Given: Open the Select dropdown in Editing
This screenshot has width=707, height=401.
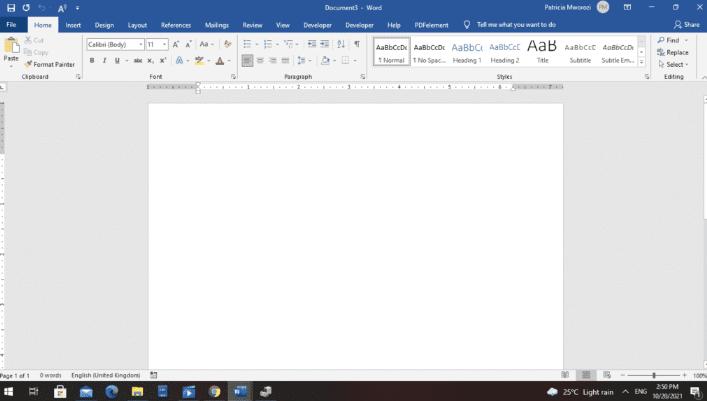Looking at the screenshot, I should [x=673, y=65].
